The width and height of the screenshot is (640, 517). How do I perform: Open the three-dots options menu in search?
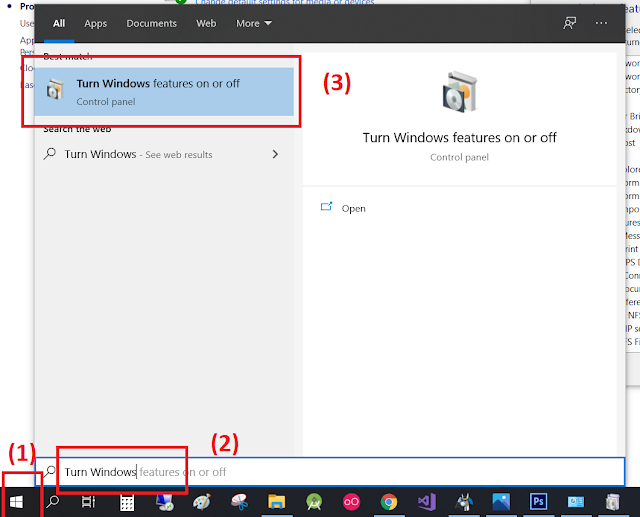tap(601, 23)
